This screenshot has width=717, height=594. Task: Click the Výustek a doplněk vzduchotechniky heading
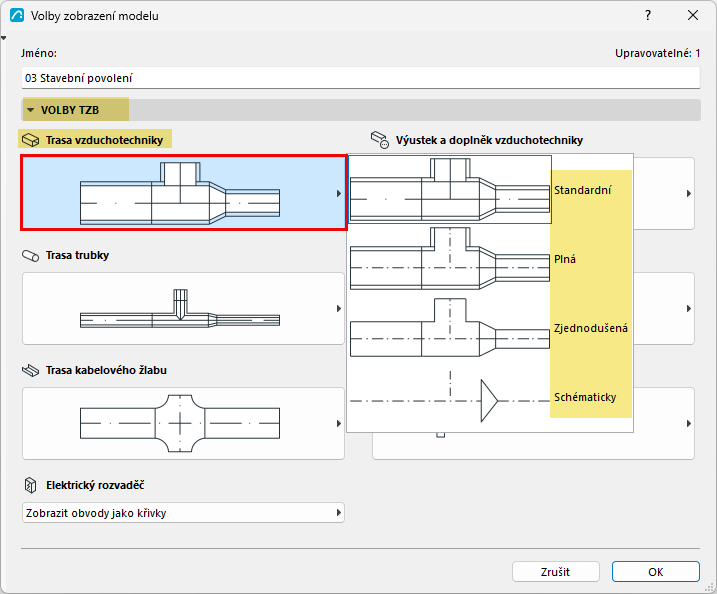tap(489, 140)
